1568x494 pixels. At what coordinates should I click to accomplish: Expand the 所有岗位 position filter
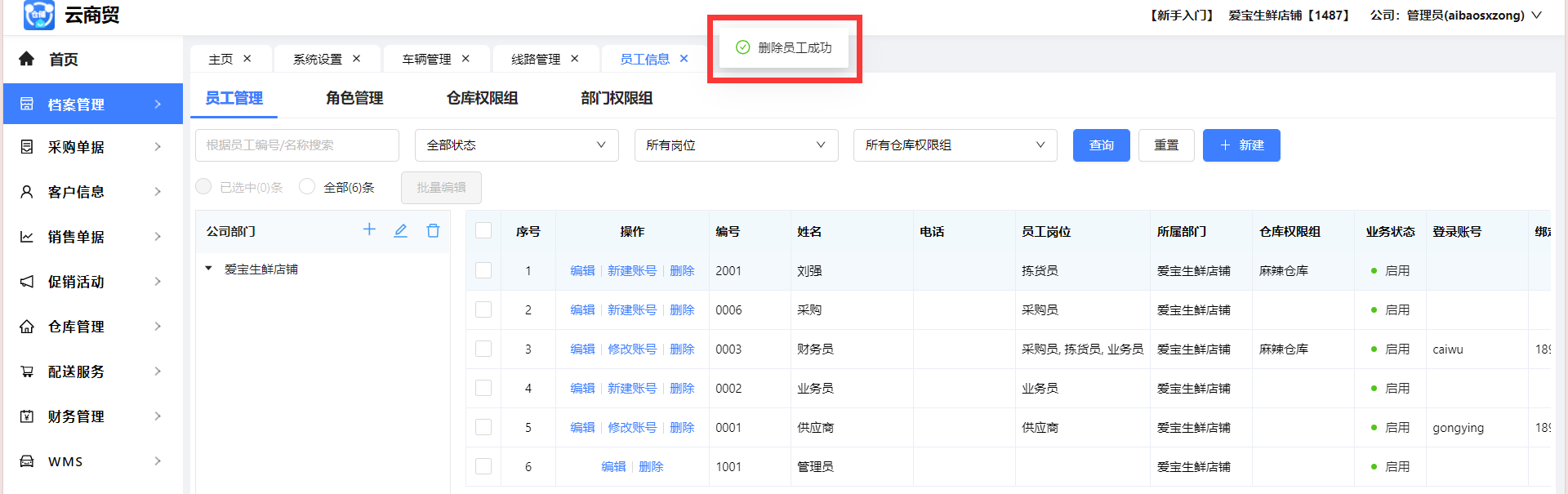pos(736,145)
